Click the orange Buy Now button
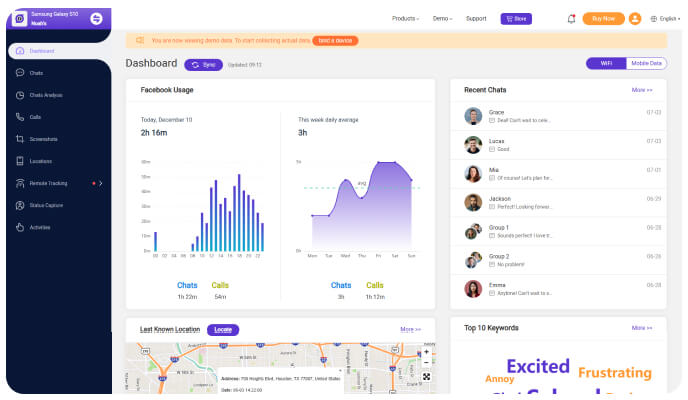 [x=603, y=18]
